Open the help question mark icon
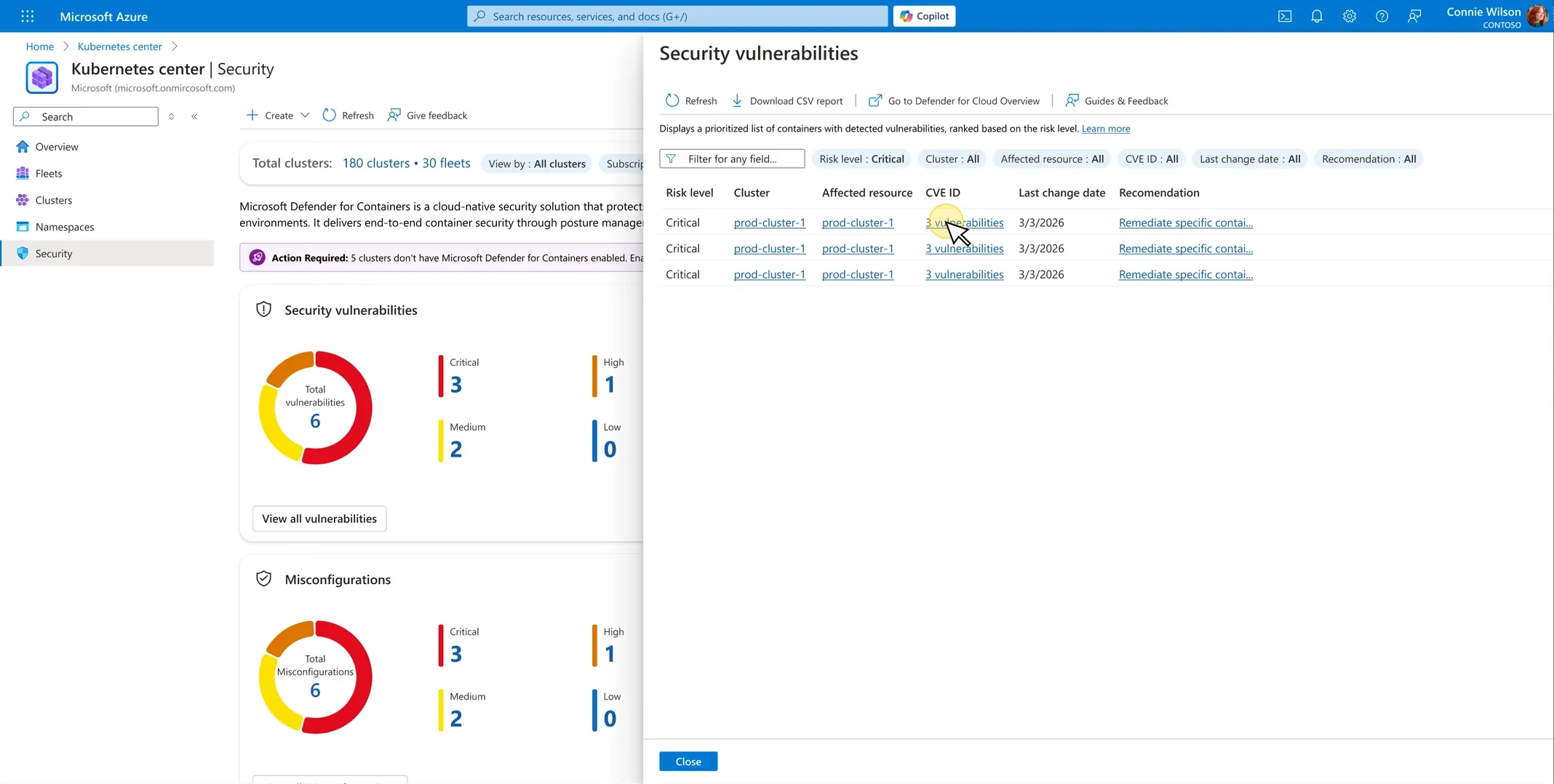Screen dimensions: 1554x784 pos(1382,16)
